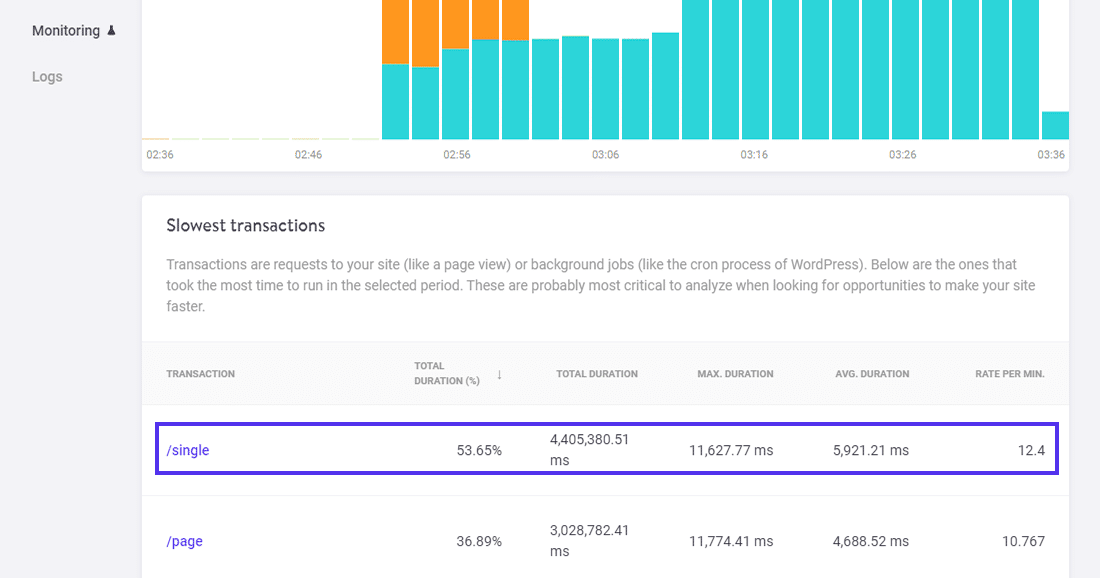Sort by the Max. Duration column header
Screen dimensions: 1100x578
tap(735, 374)
